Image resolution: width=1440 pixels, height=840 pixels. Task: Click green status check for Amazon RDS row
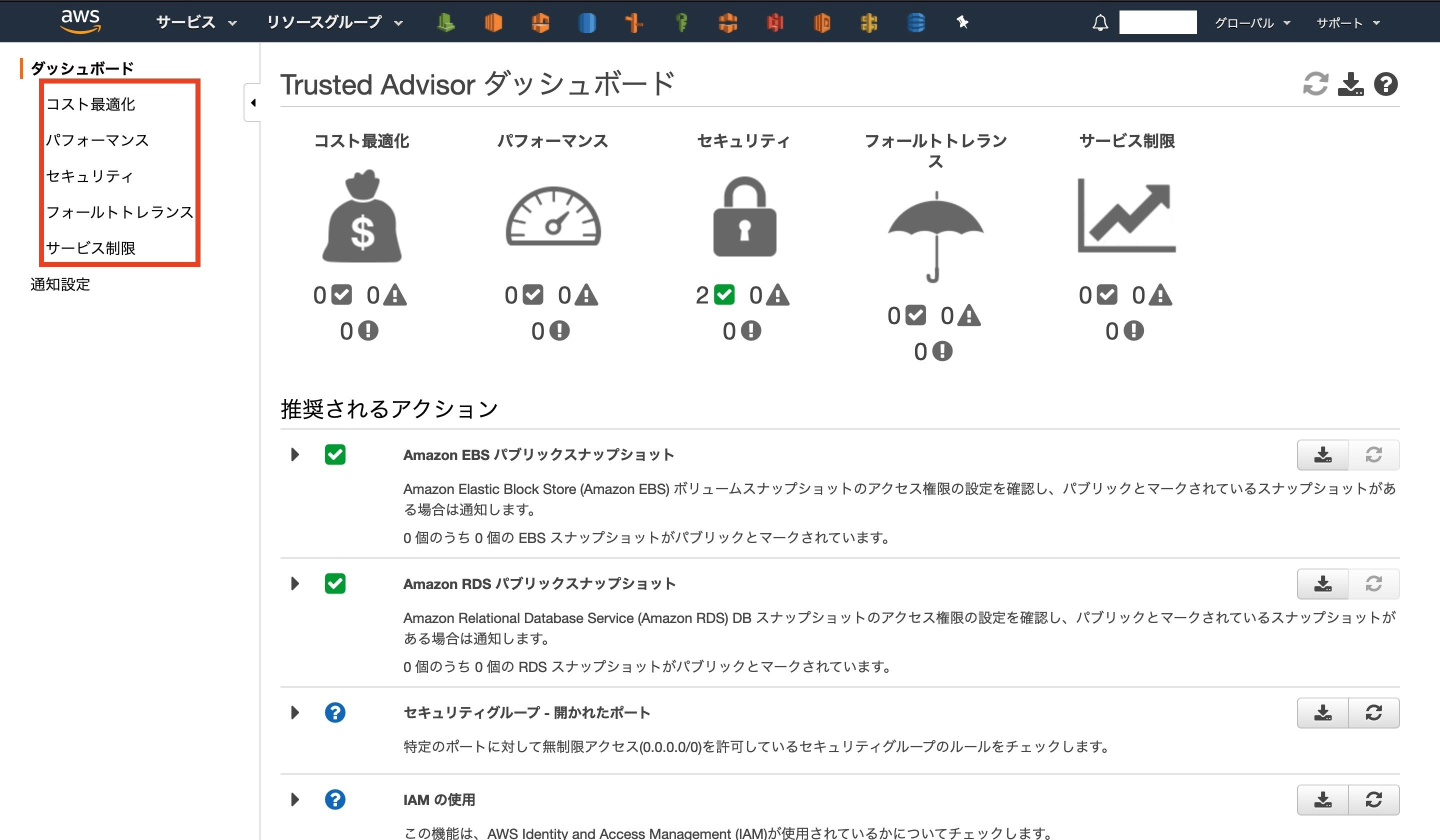pyautogui.click(x=335, y=583)
